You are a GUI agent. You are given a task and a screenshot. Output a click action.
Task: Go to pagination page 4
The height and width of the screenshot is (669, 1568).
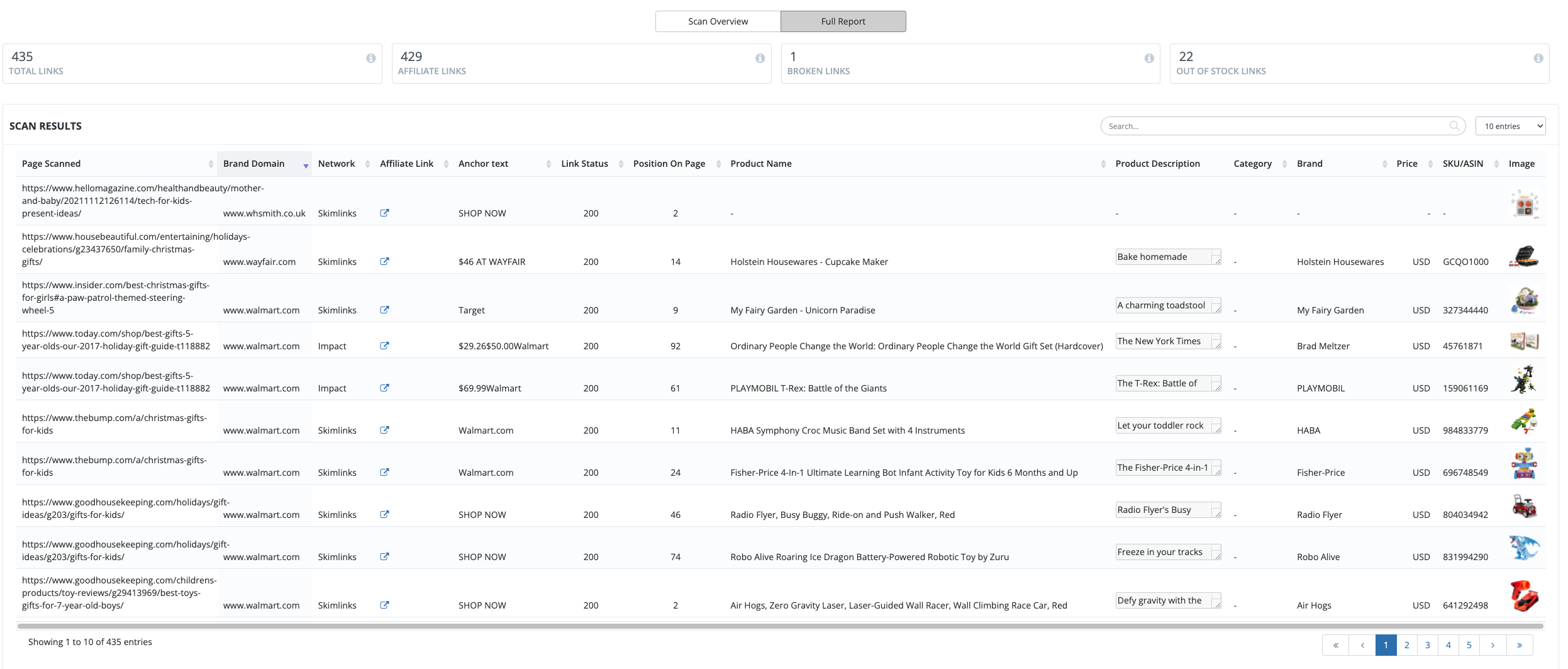click(x=1448, y=645)
